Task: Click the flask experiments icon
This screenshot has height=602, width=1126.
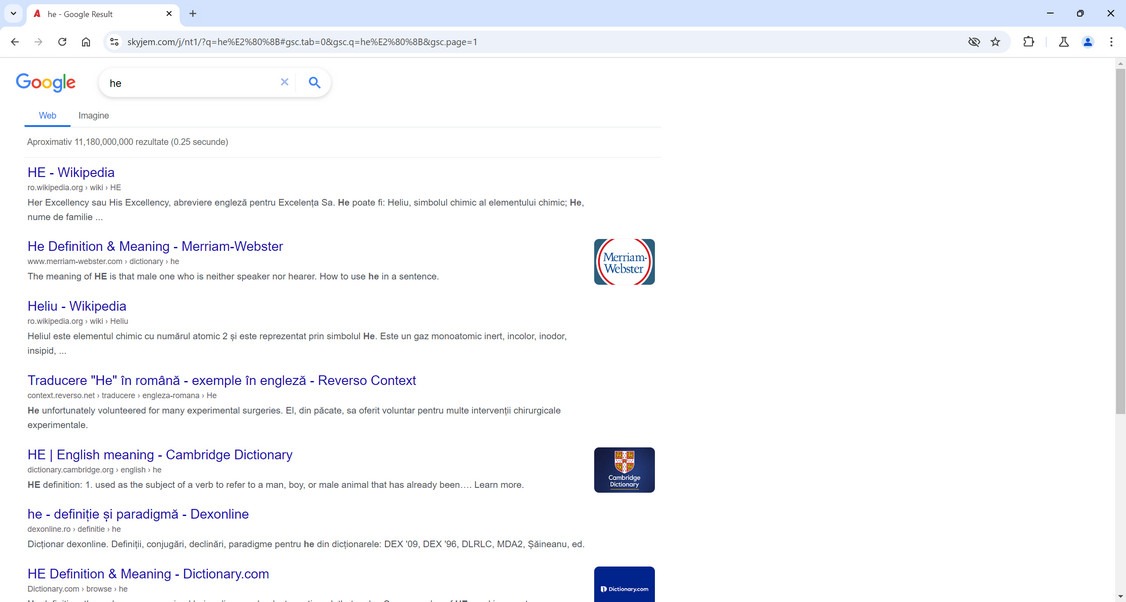Action: point(1063,41)
